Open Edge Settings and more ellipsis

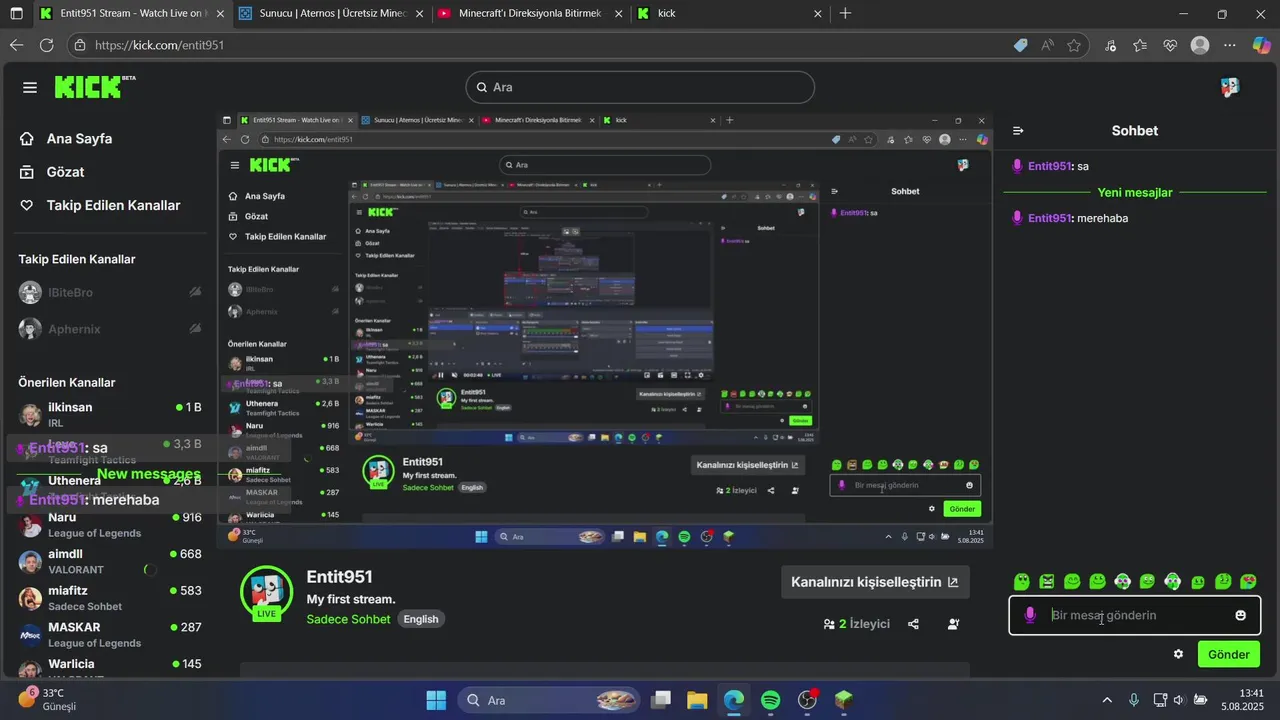tap(1230, 45)
